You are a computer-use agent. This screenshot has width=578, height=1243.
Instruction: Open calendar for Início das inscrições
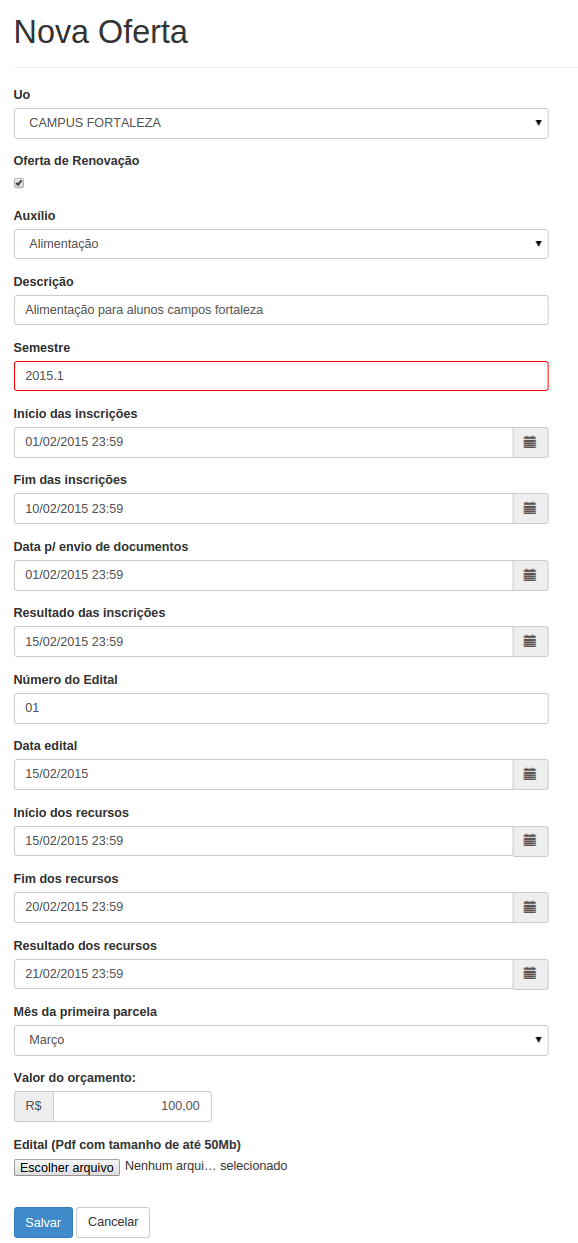click(x=530, y=442)
